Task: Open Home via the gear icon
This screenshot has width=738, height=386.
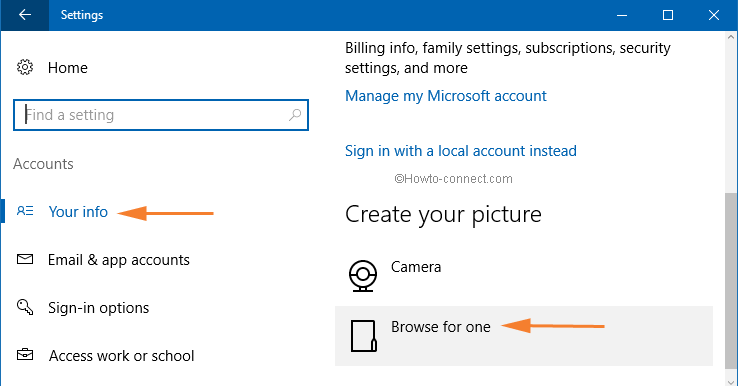Action: tap(25, 67)
